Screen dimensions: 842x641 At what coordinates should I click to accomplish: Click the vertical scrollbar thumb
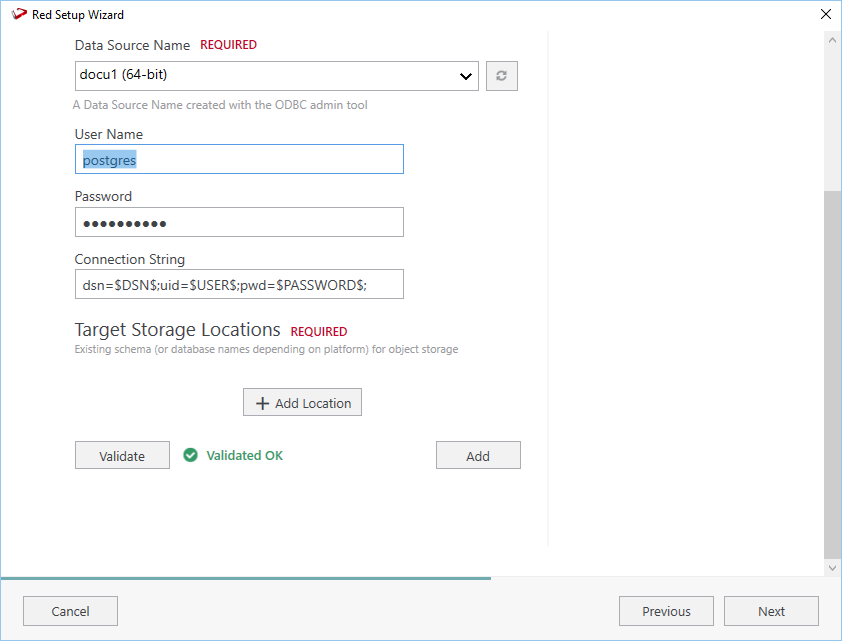pos(832,370)
